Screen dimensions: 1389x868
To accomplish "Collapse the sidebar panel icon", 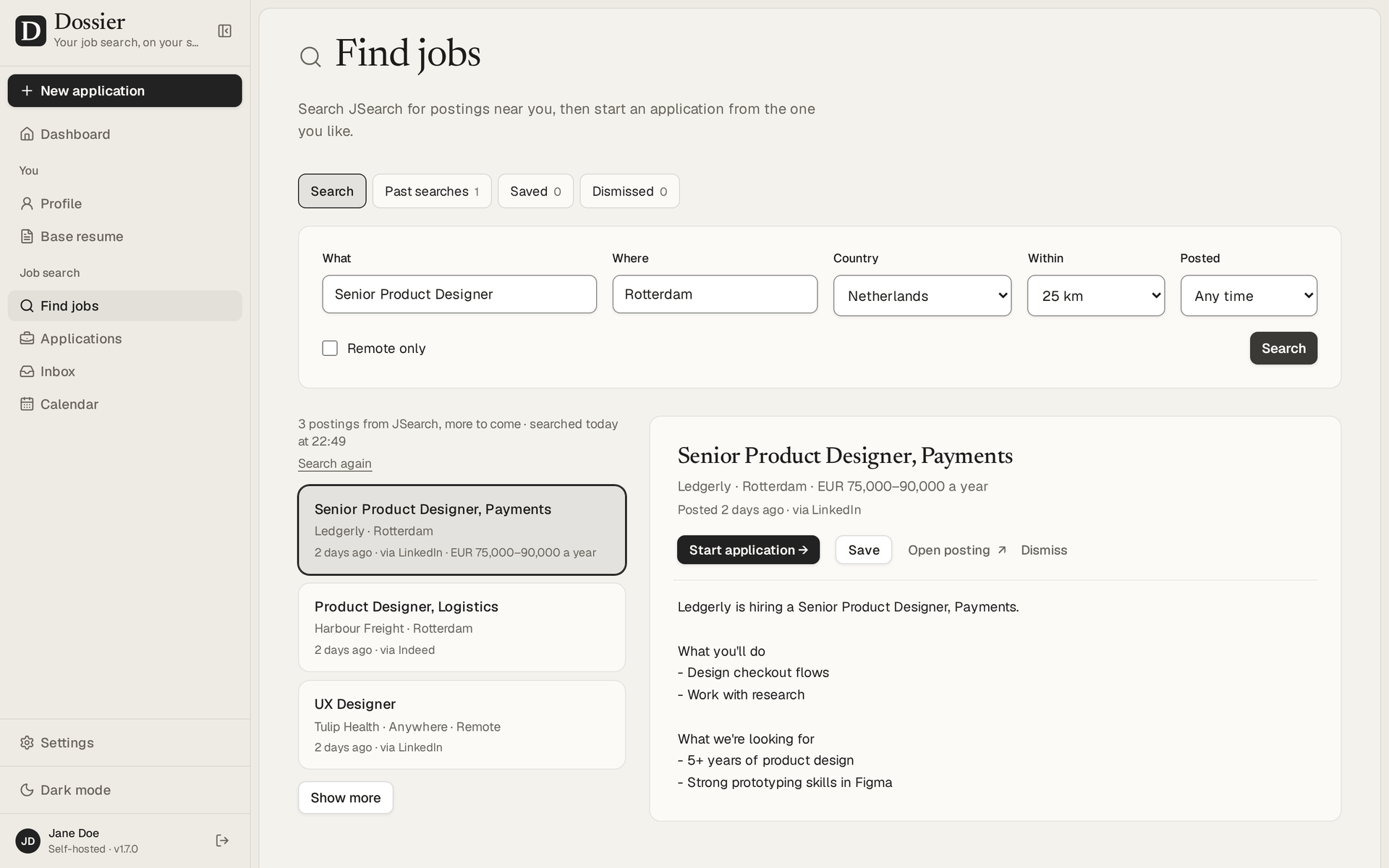I will pyautogui.click(x=225, y=31).
